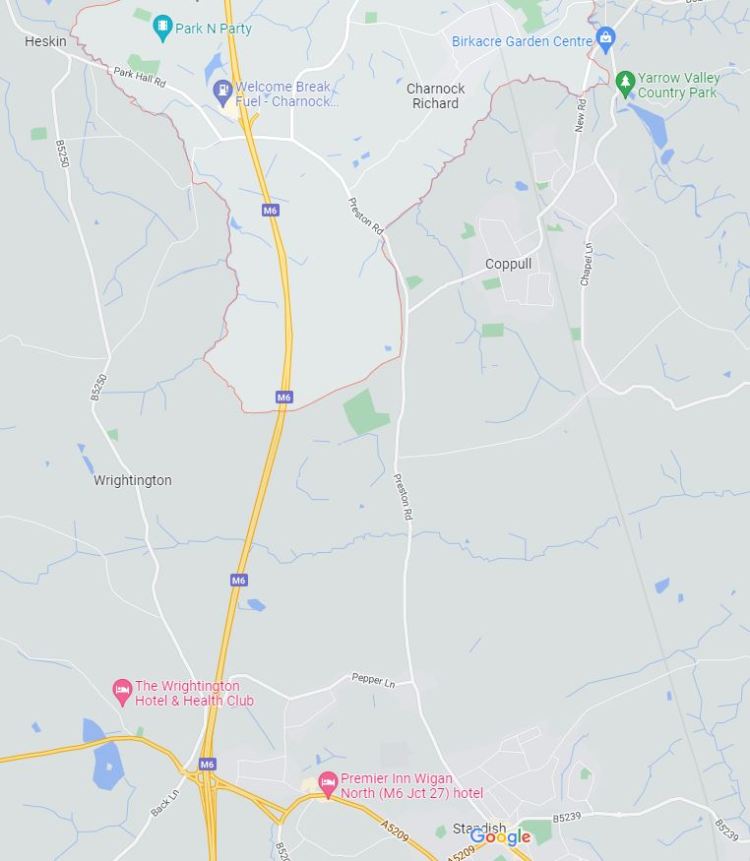This screenshot has height=861, width=750.
Task: Click the M6 shield at the motorway junction
Action: (206, 764)
